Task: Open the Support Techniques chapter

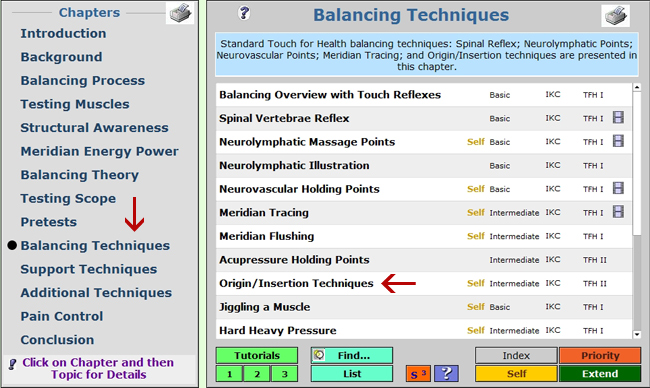Action: 89,269
